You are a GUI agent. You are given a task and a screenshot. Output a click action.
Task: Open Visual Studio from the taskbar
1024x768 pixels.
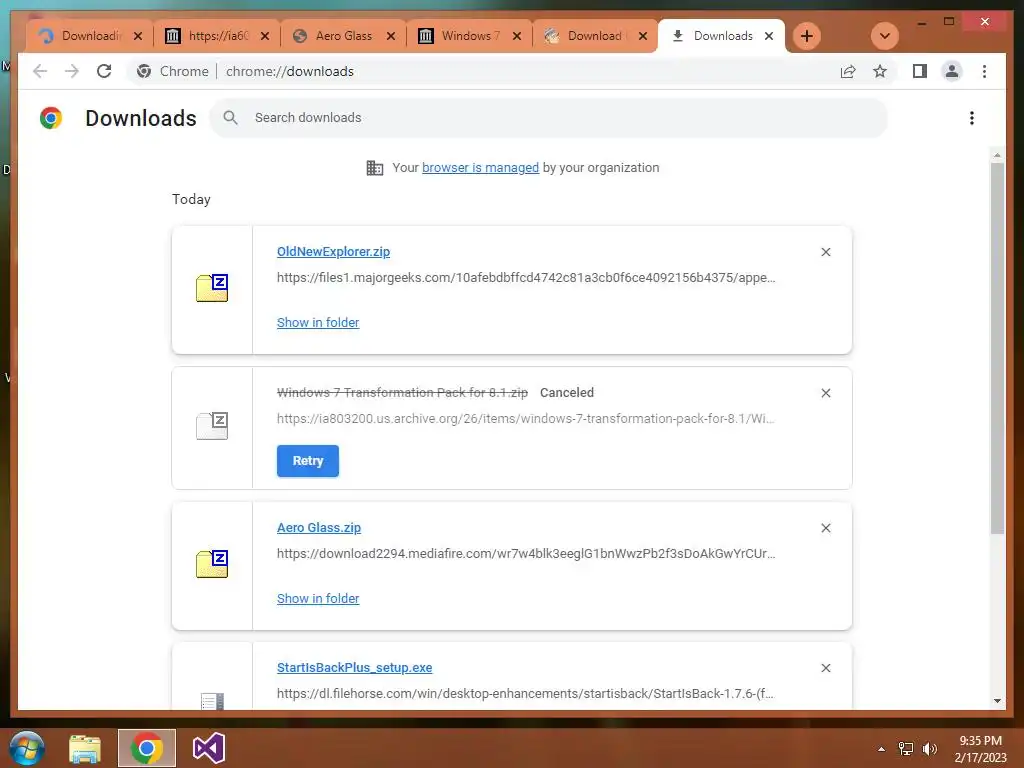[x=208, y=748]
